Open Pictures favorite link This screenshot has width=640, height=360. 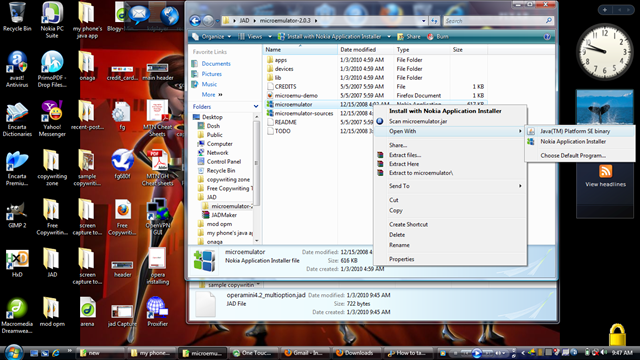(211, 74)
